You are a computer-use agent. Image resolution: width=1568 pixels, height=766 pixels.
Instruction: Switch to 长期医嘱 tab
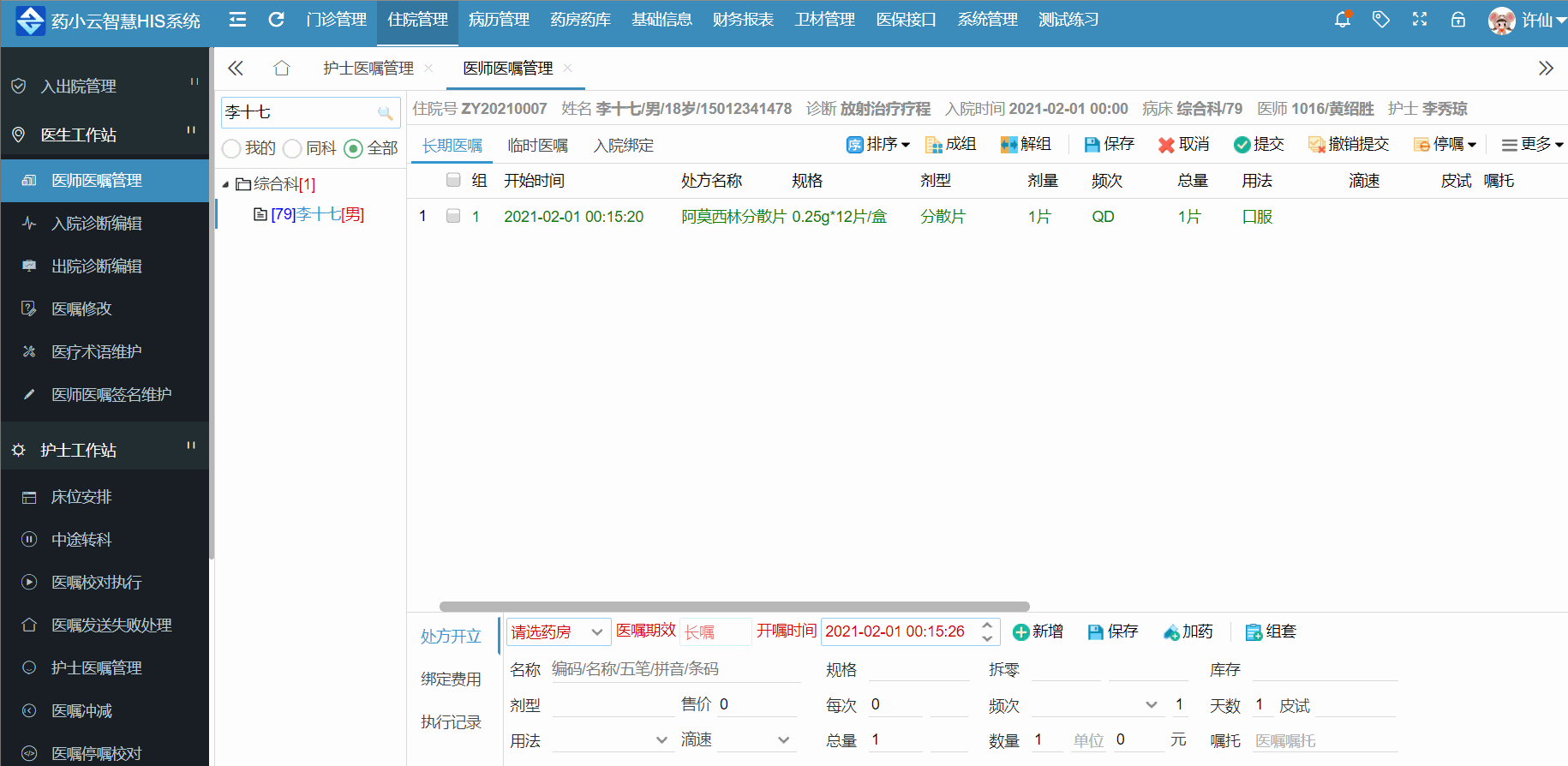(452, 146)
